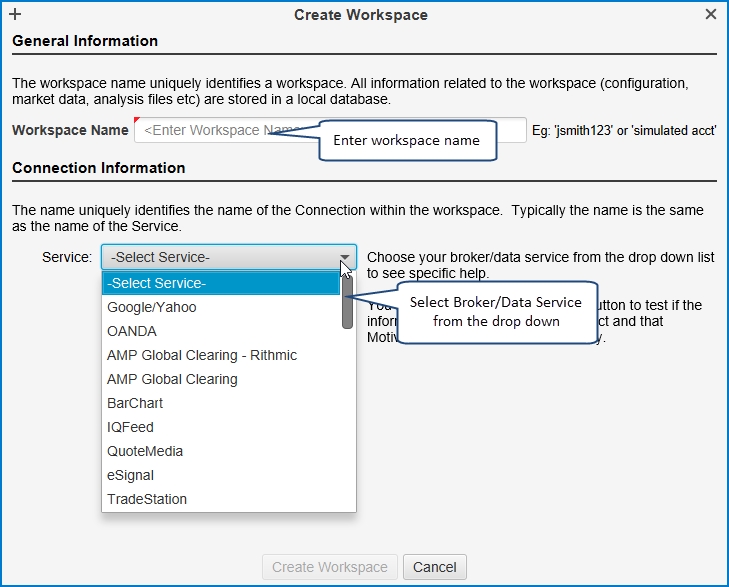Image resolution: width=729 pixels, height=587 pixels.
Task: Pick IQFeed in the service list
Action: tap(130, 427)
